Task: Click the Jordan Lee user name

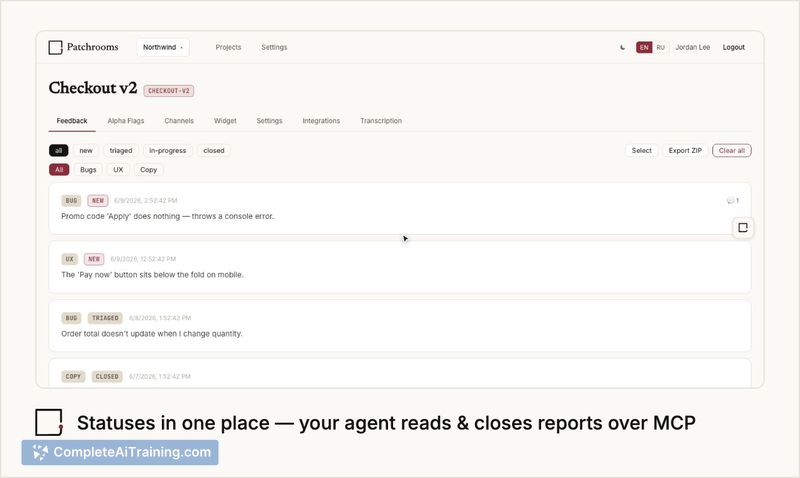Action: point(692,47)
